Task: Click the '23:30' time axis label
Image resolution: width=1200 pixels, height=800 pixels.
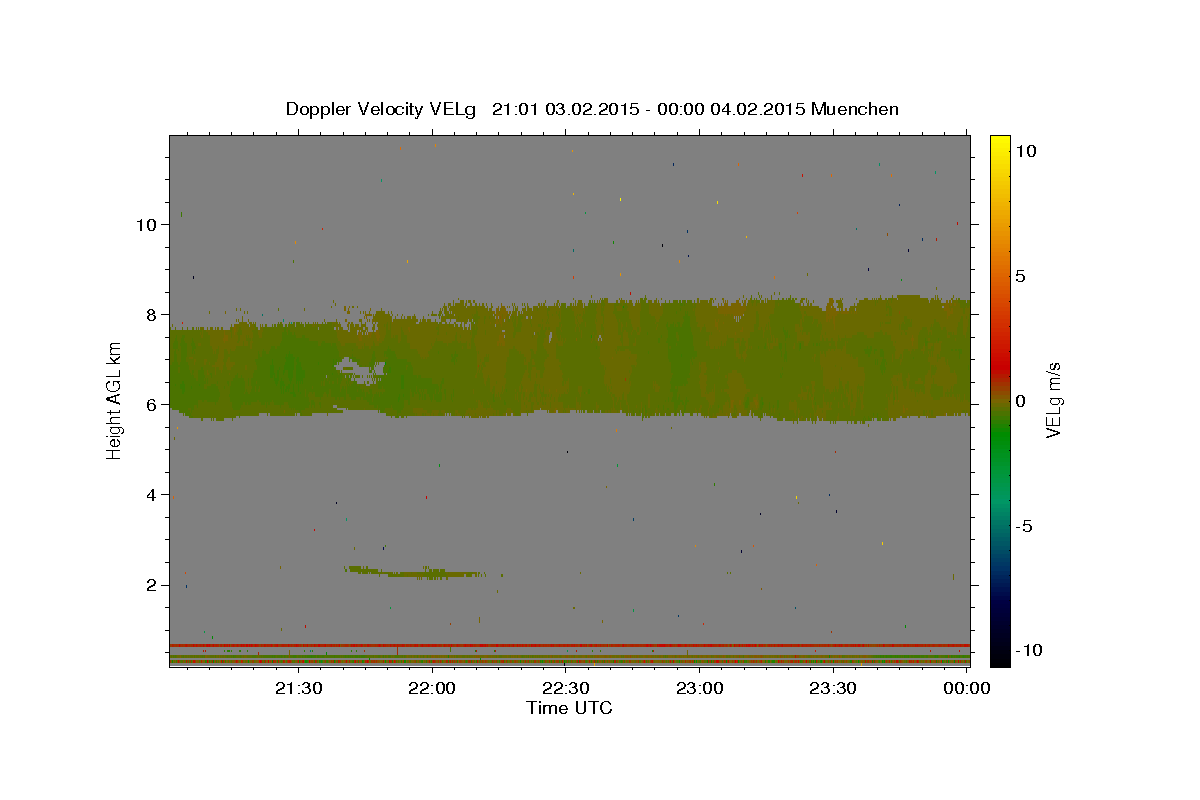Action: [833, 688]
